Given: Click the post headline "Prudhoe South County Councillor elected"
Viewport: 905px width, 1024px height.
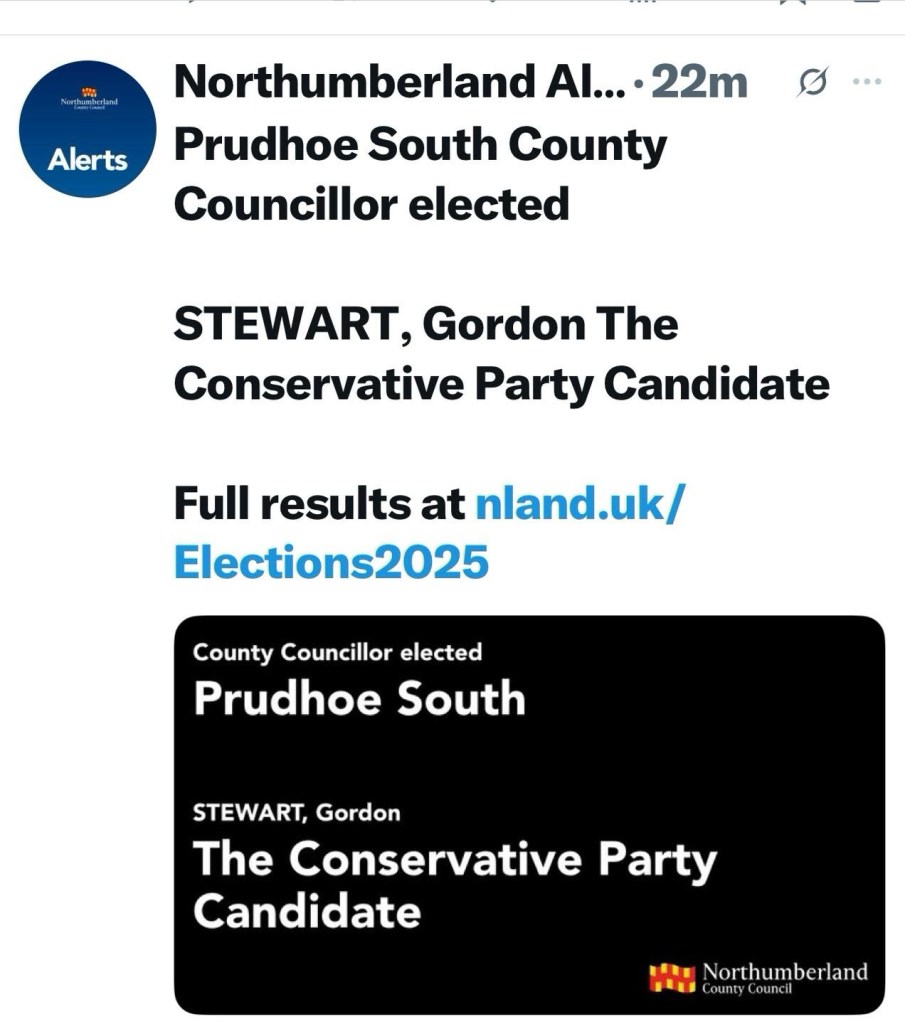Looking at the screenshot, I should 420,175.
